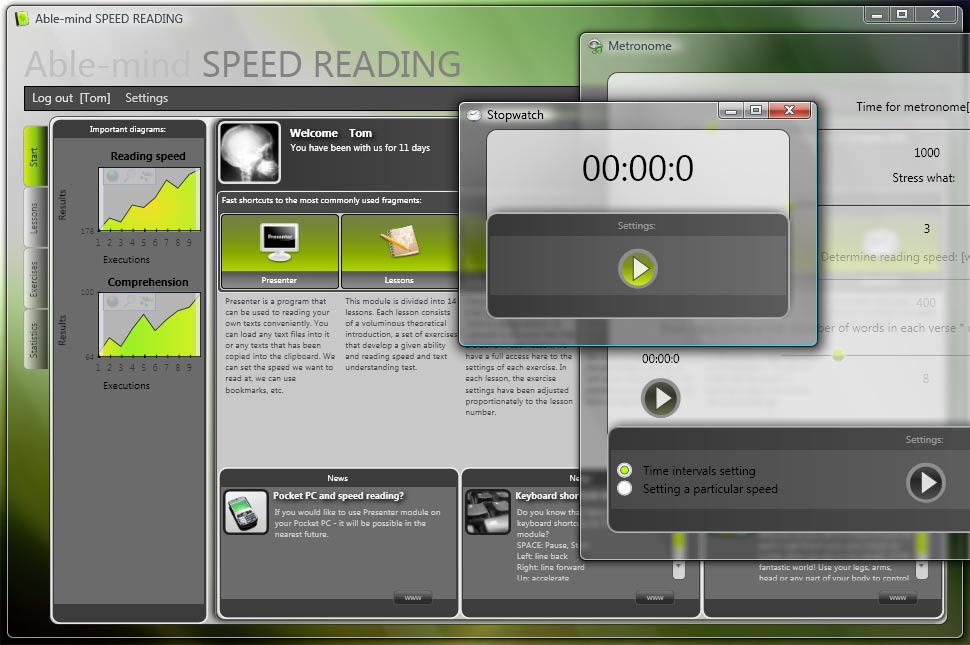Click the 1000 value in Metronome
The width and height of the screenshot is (970, 645).
pos(927,153)
